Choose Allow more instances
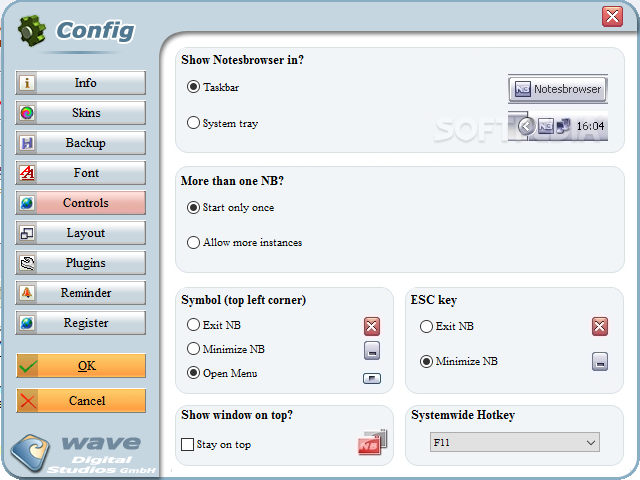This screenshot has width=640, height=480. [244, 242]
